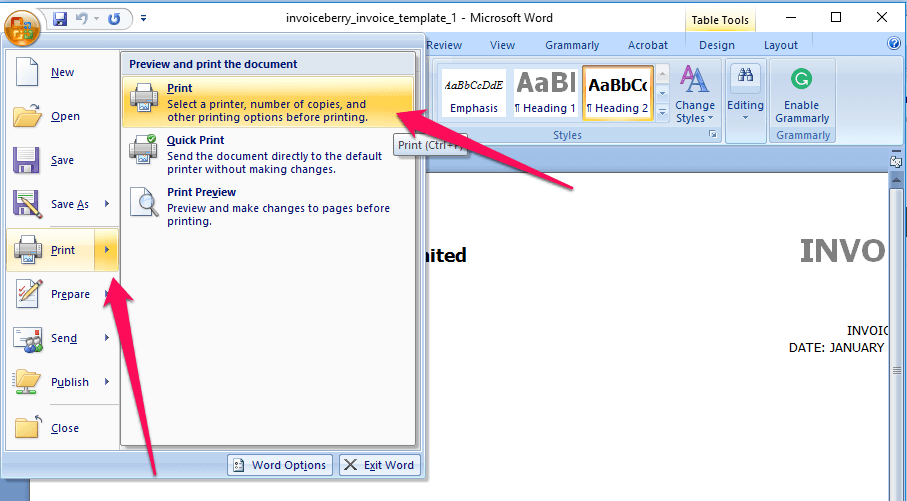Click the Open folder icon
The width and height of the screenshot is (907, 501).
pyautogui.click(x=27, y=116)
